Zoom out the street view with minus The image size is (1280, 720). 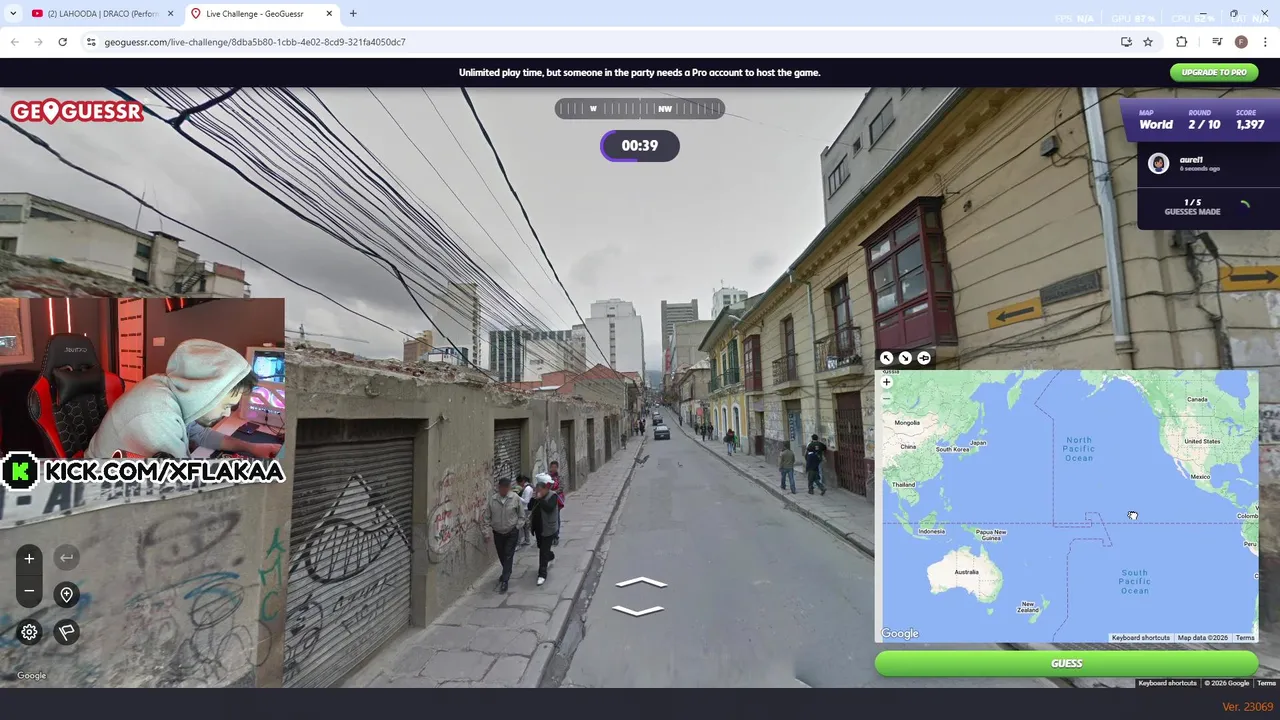tap(29, 591)
